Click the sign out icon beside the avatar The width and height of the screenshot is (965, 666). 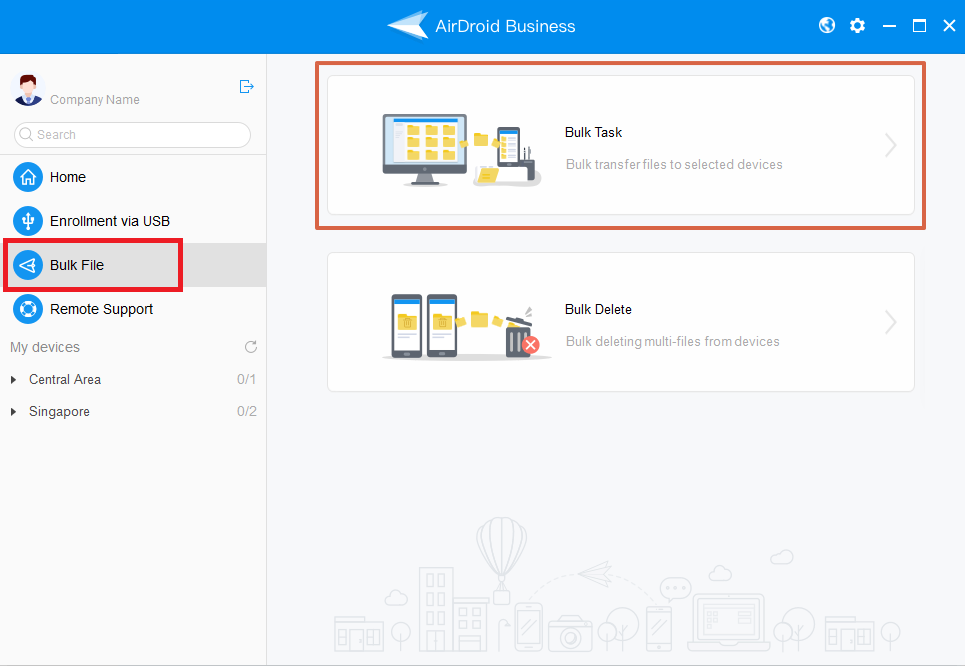(247, 87)
